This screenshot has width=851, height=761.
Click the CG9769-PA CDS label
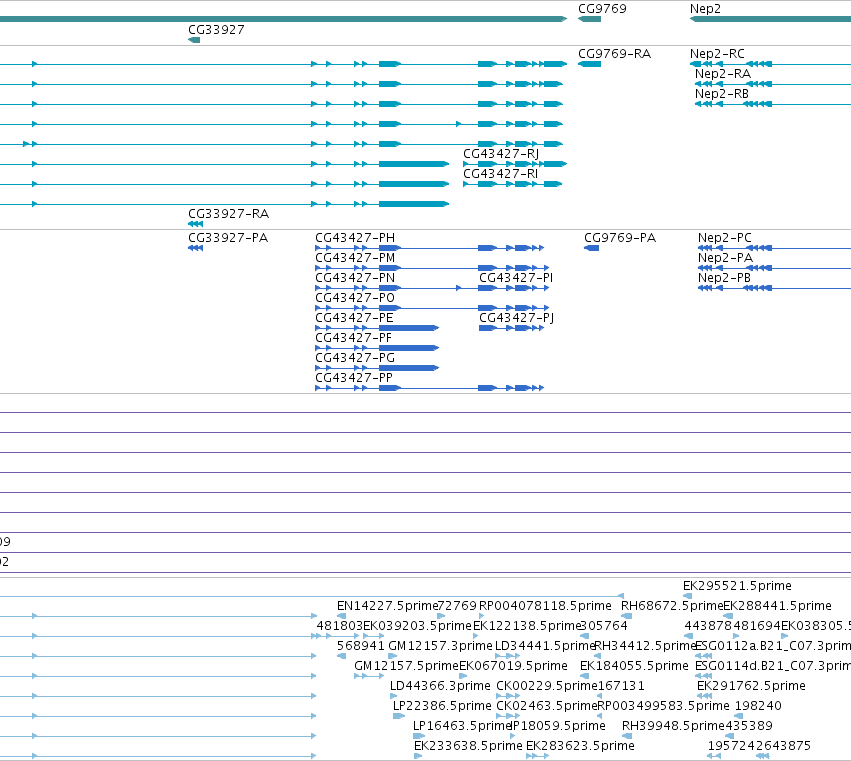(620, 238)
